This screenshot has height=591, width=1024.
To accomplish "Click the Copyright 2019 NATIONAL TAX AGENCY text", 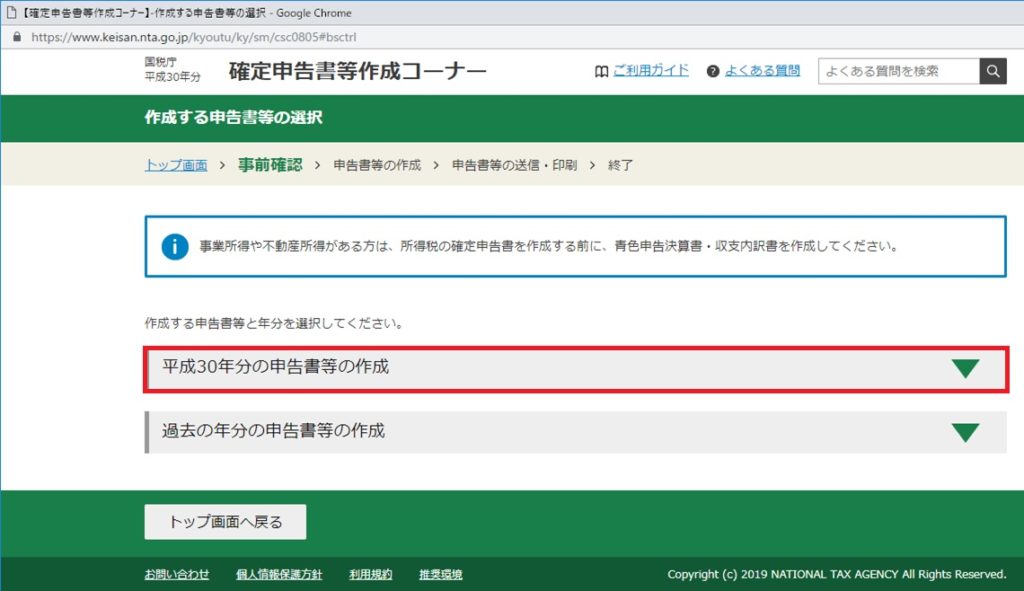I will 837,574.
